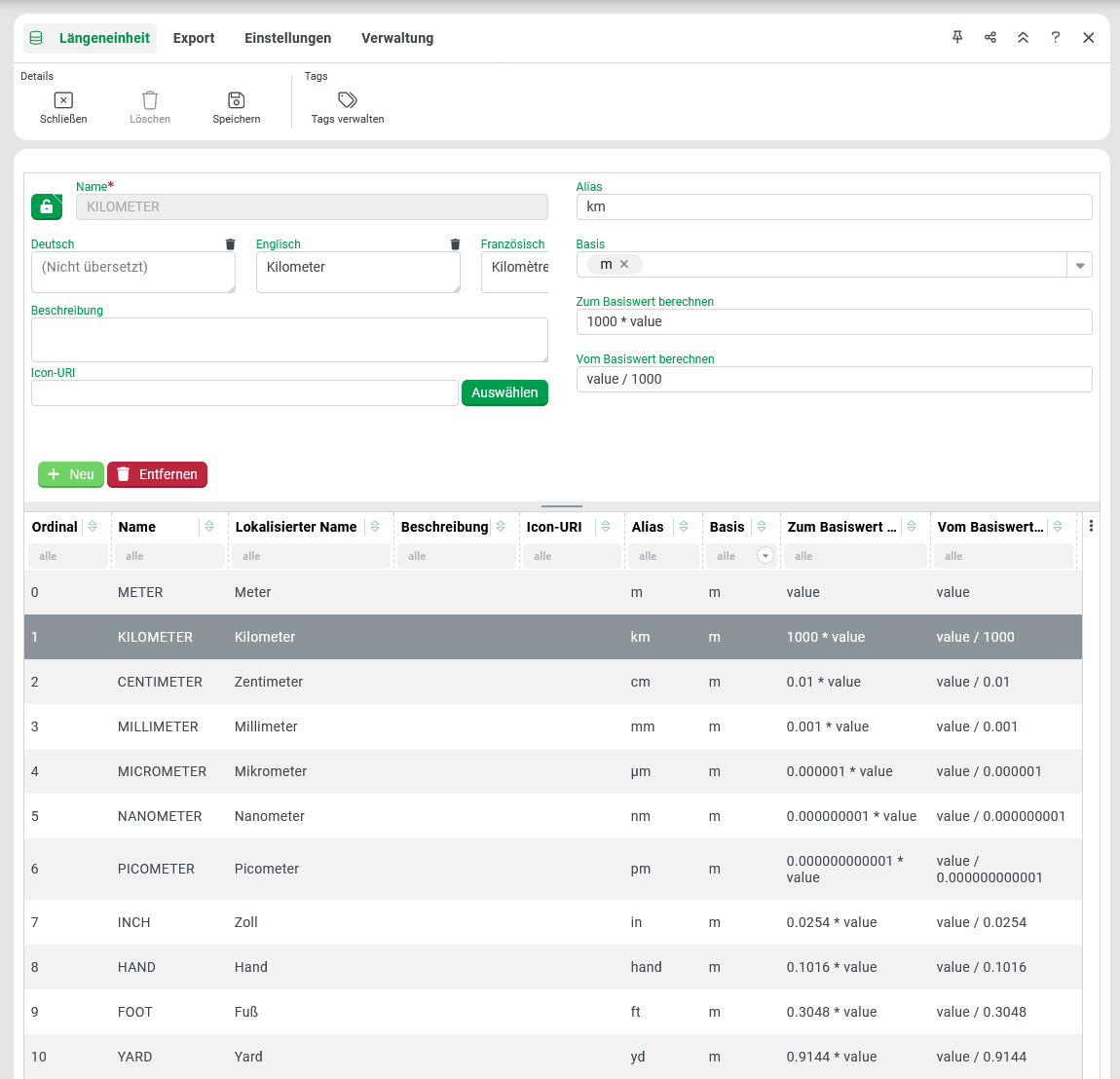Toggle the green lock next to Name
The image size is (1120, 1079).
coord(47,206)
